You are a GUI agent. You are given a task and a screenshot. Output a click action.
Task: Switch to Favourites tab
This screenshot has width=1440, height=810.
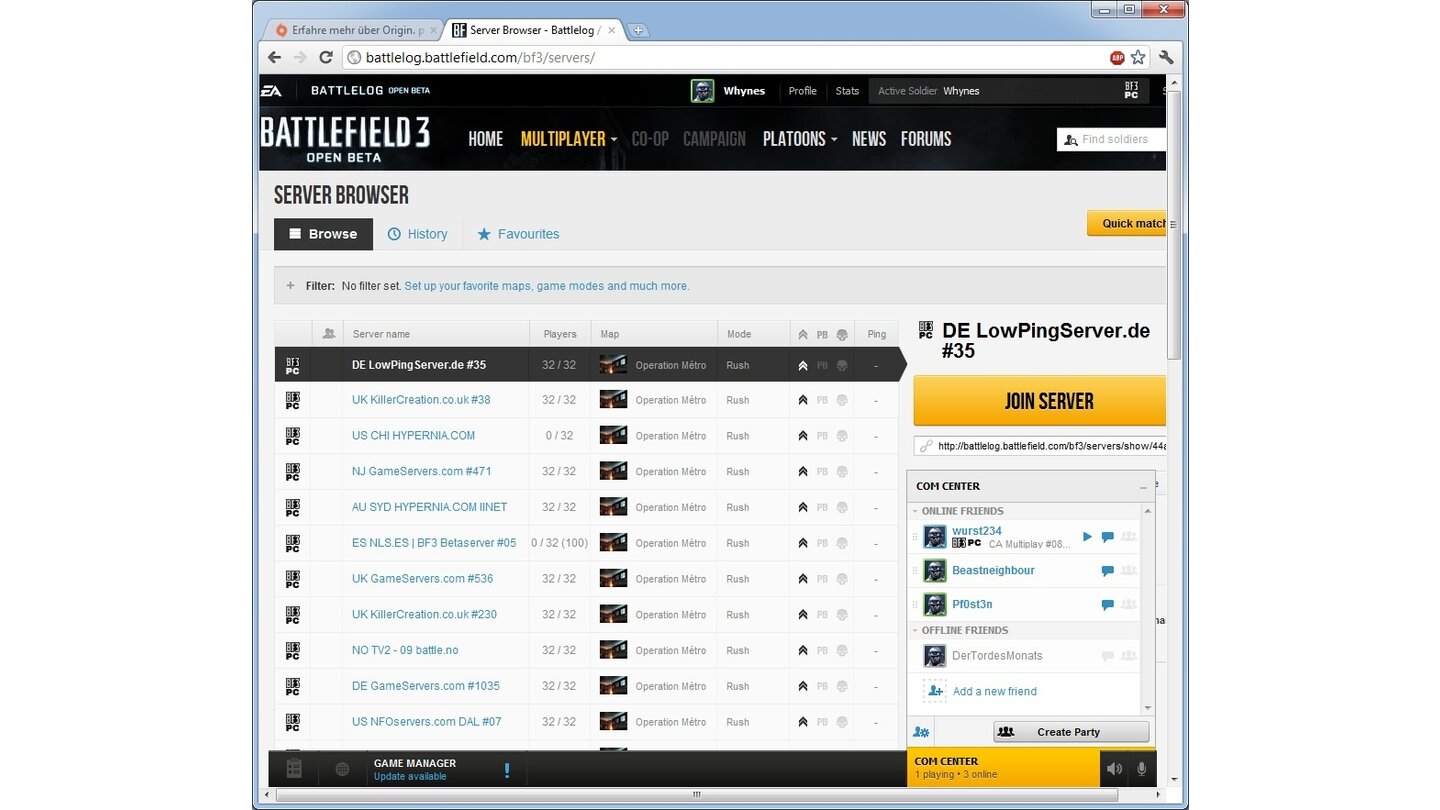pos(518,234)
